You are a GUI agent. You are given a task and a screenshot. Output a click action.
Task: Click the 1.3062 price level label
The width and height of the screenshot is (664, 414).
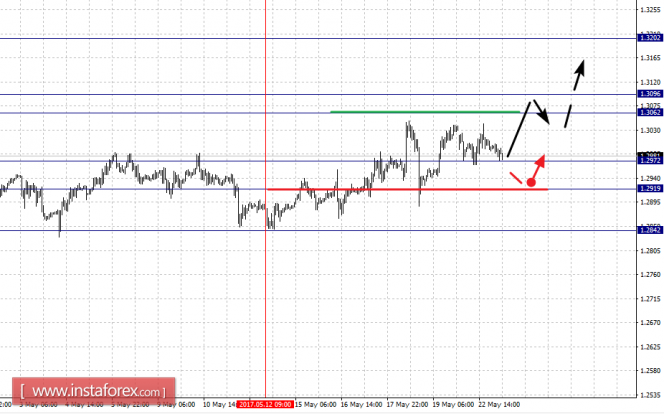[x=650, y=112]
